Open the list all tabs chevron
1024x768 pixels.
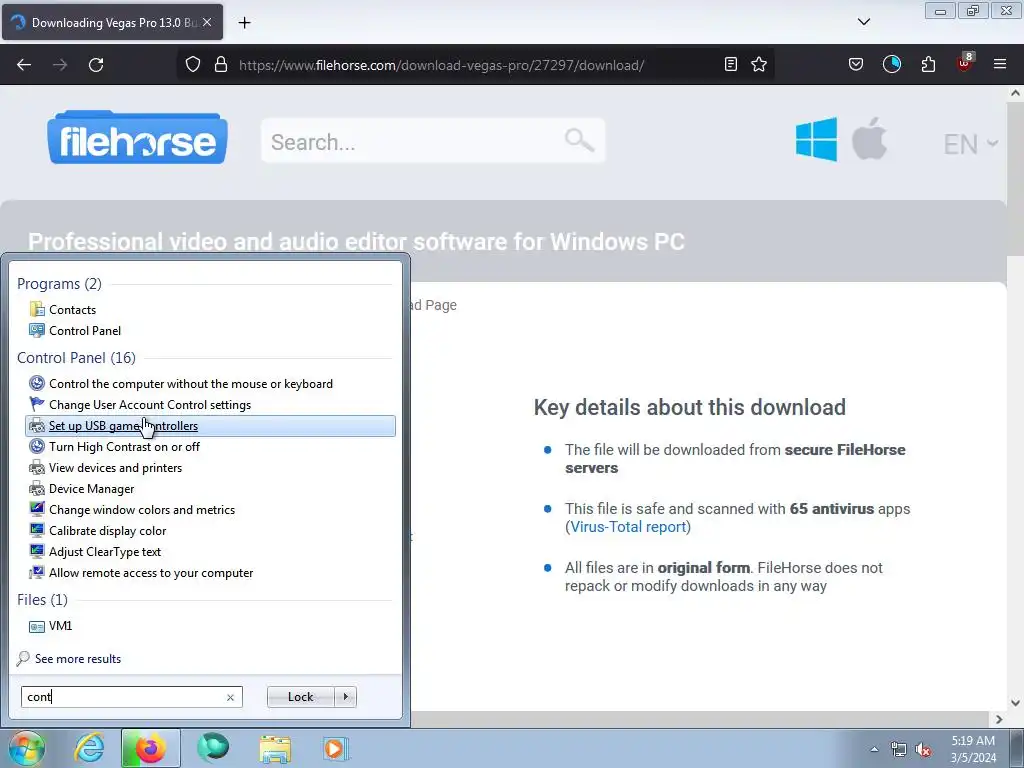863,22
